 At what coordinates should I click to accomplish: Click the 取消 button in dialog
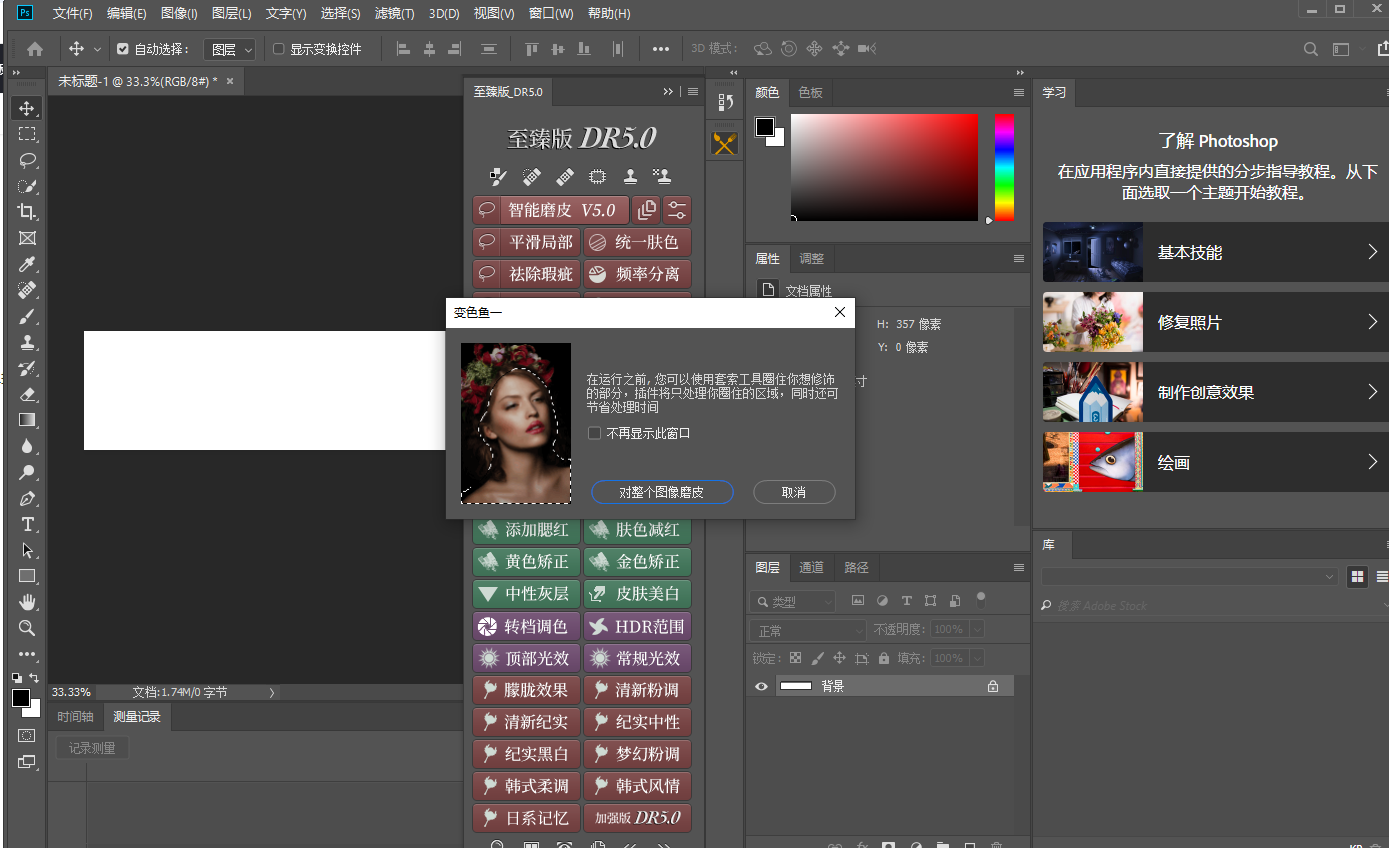[794, 492]
